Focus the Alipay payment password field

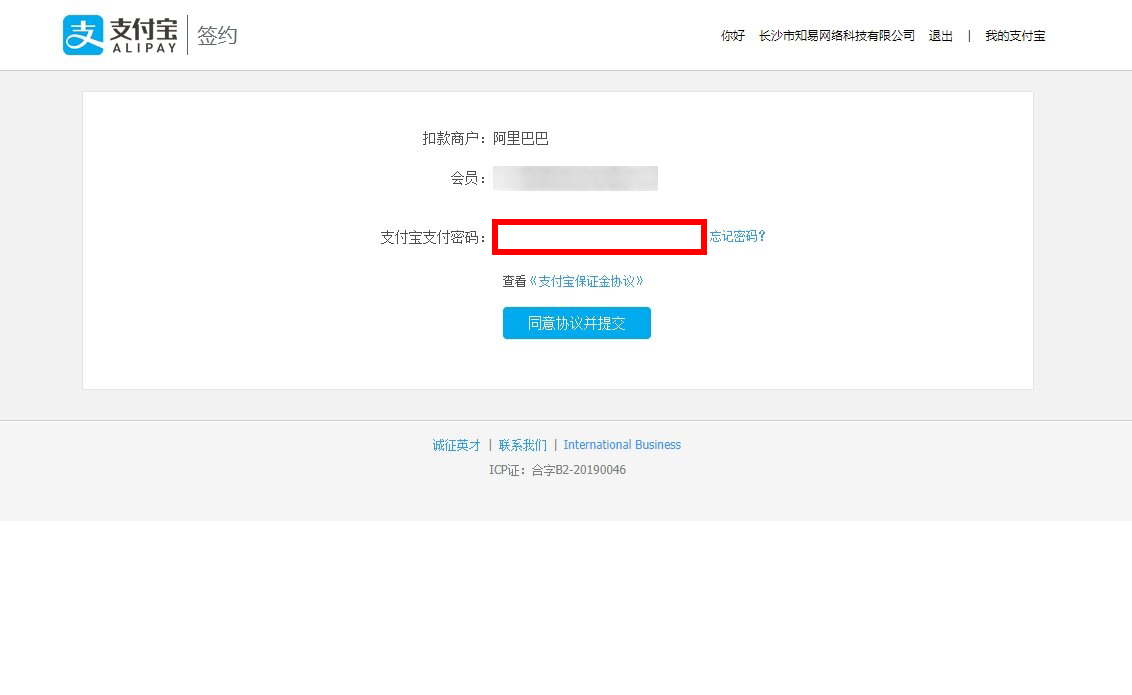[x=600, y=237]
